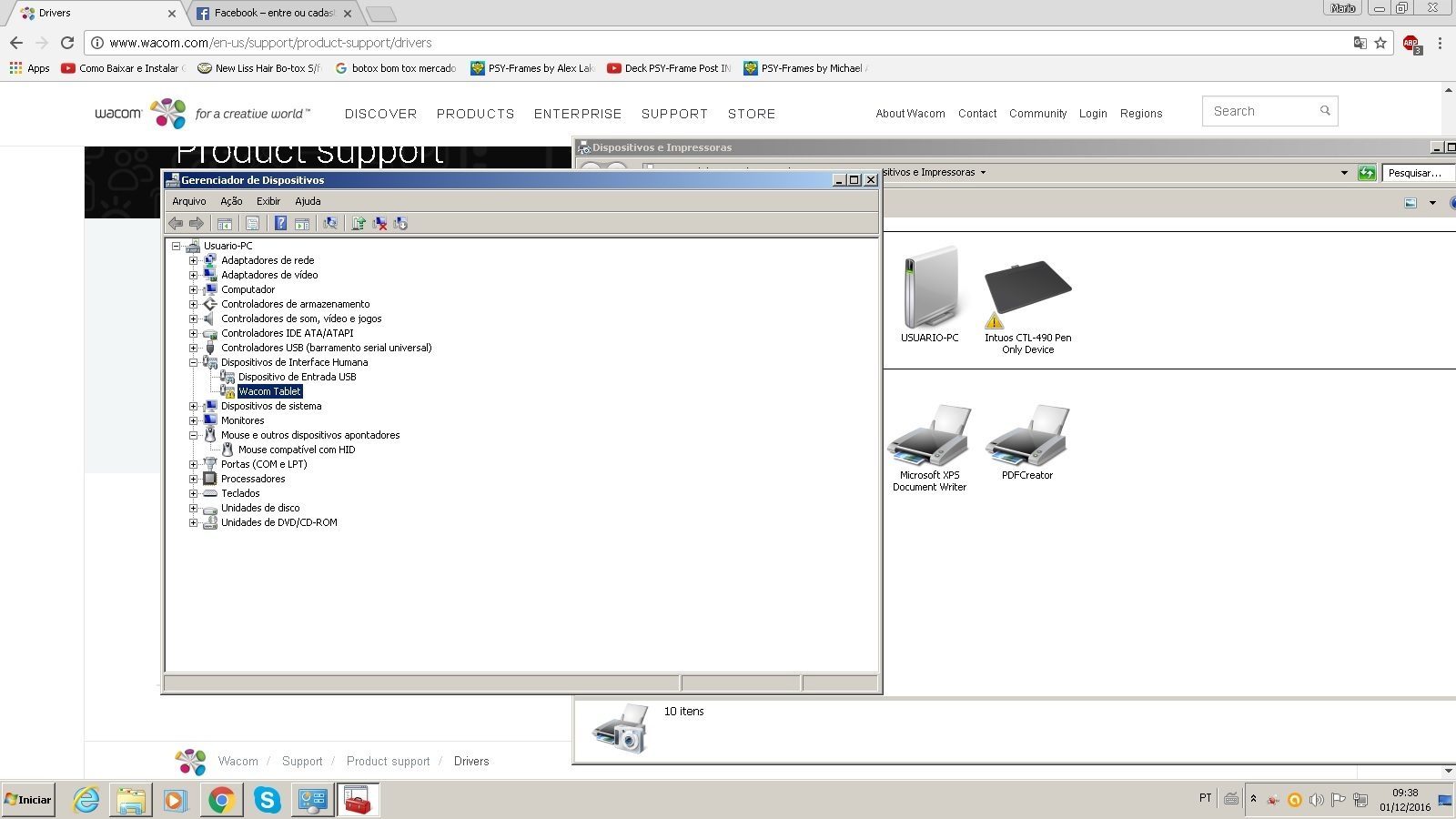The height and width of the screenshot is (819, 1456).
Task: Select Dispositivo de Entrada USB item
Action: point(297,377)
